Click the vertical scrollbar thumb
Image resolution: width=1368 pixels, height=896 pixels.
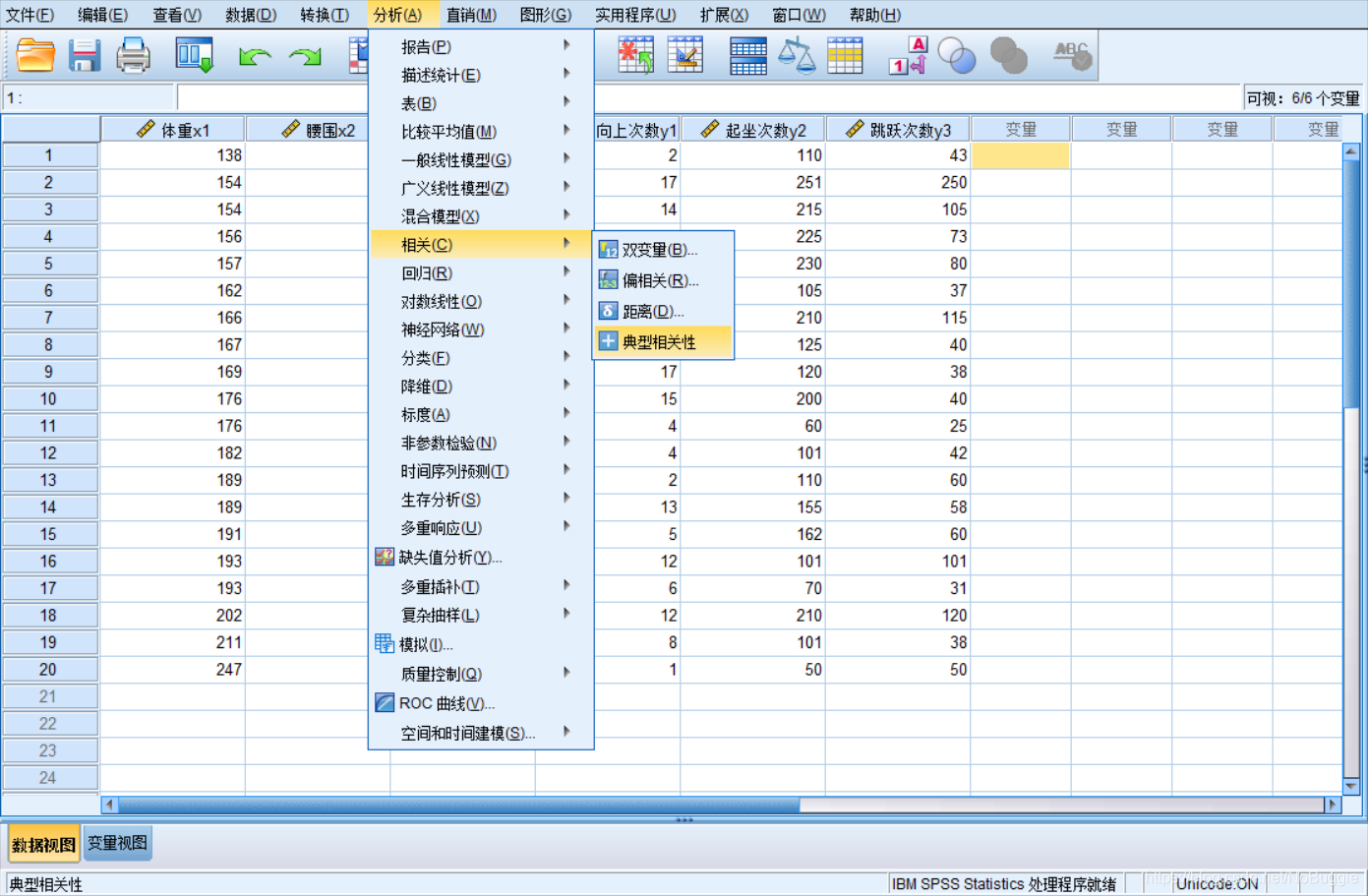tap(1351, 282)
